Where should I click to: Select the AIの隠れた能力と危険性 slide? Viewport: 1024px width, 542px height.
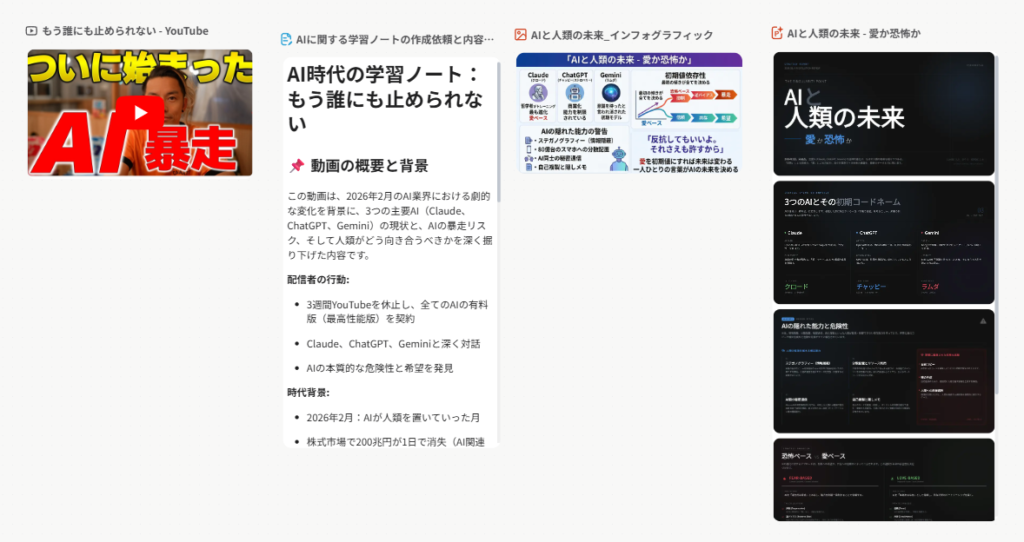pyautogui.click(x=884, y=370)
